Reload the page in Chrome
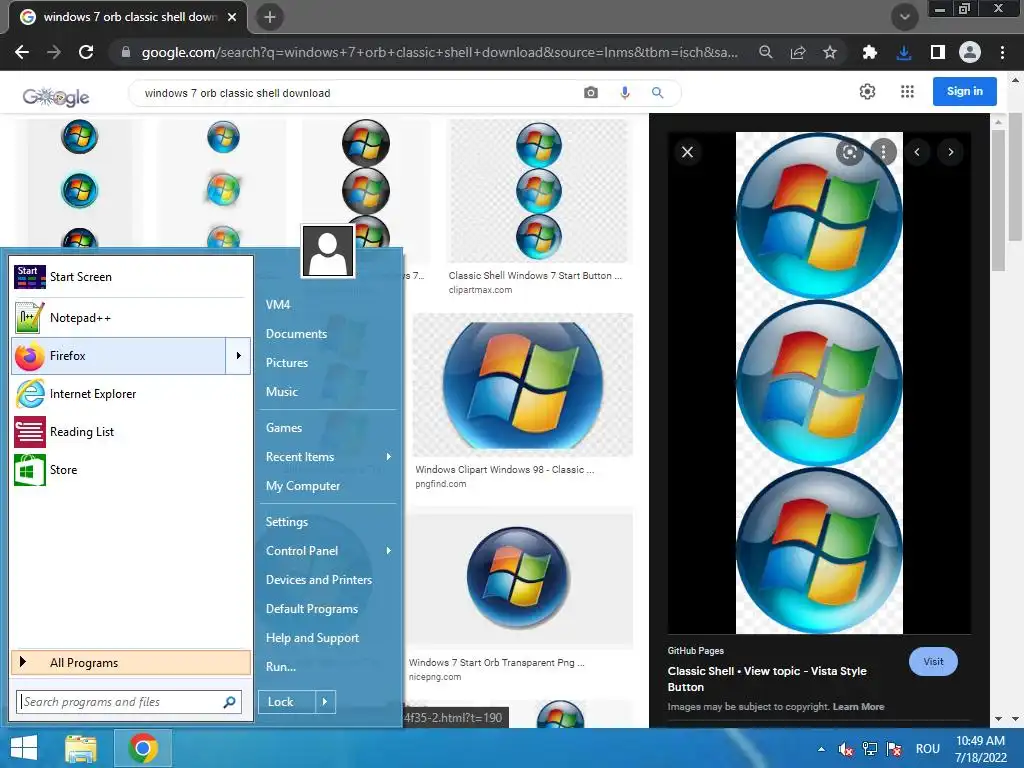This screenshot has width=1024, height=768. pos(86,52)
